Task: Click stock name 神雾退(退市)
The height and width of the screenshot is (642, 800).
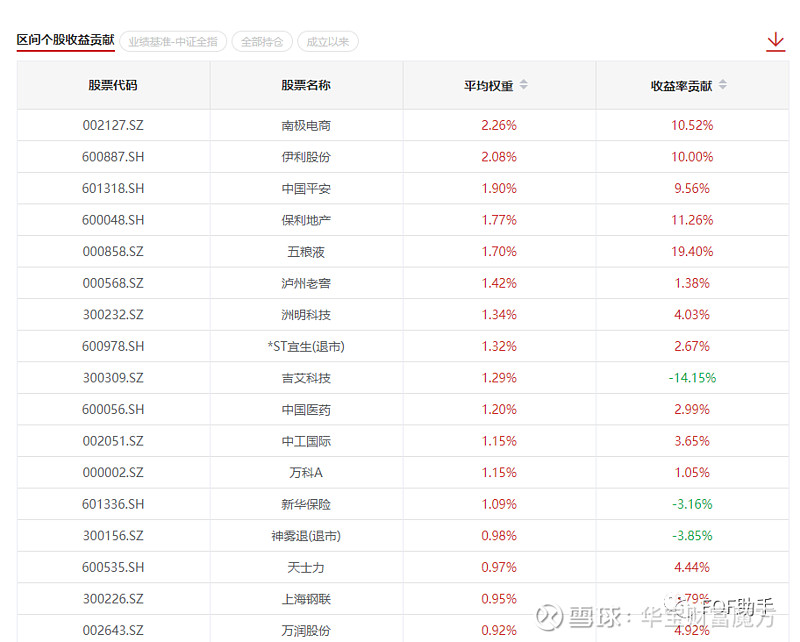Action: (x=306, y=537)
